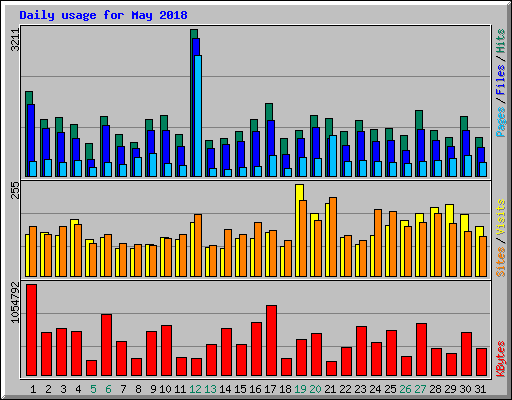Viewport: 512px width, 400px height.
Task: Click the 'Daily usage for May 2018' title
Action: pyautogui.click(x=103, y=15)
